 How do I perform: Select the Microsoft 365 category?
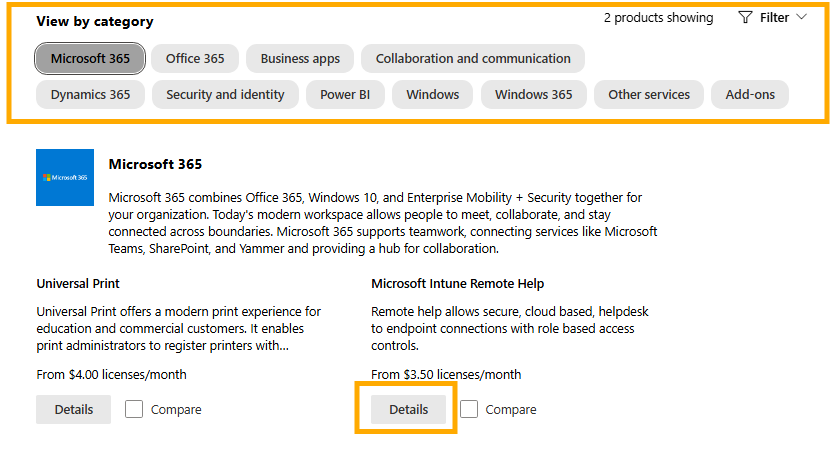pos(90,58)
